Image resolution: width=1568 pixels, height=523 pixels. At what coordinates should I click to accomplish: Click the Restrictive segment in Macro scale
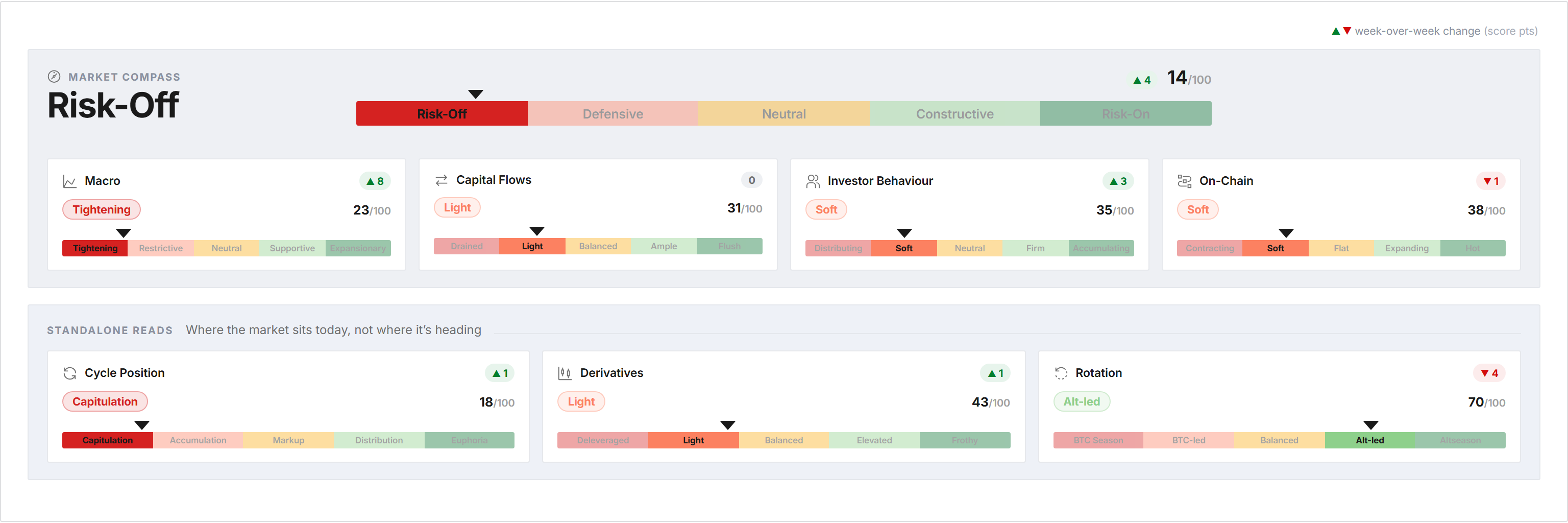tap(161, 248)
